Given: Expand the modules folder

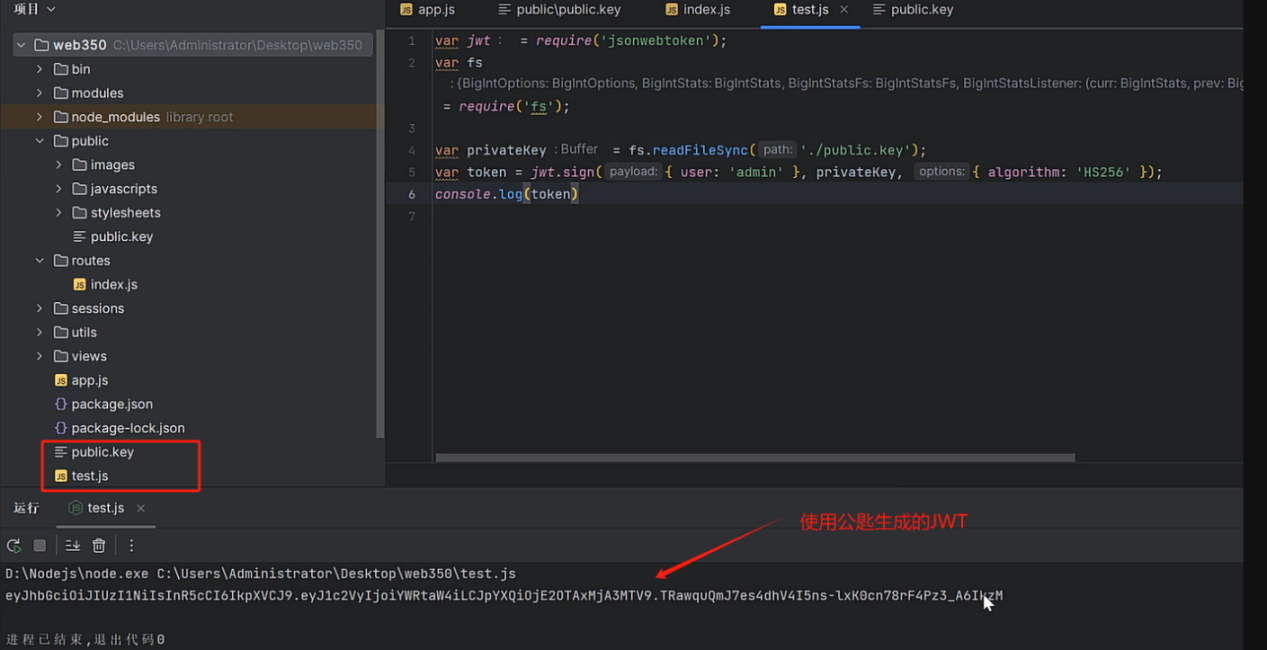Looking at the screenshot, I should pyautogui.click(x=40, y=93).
